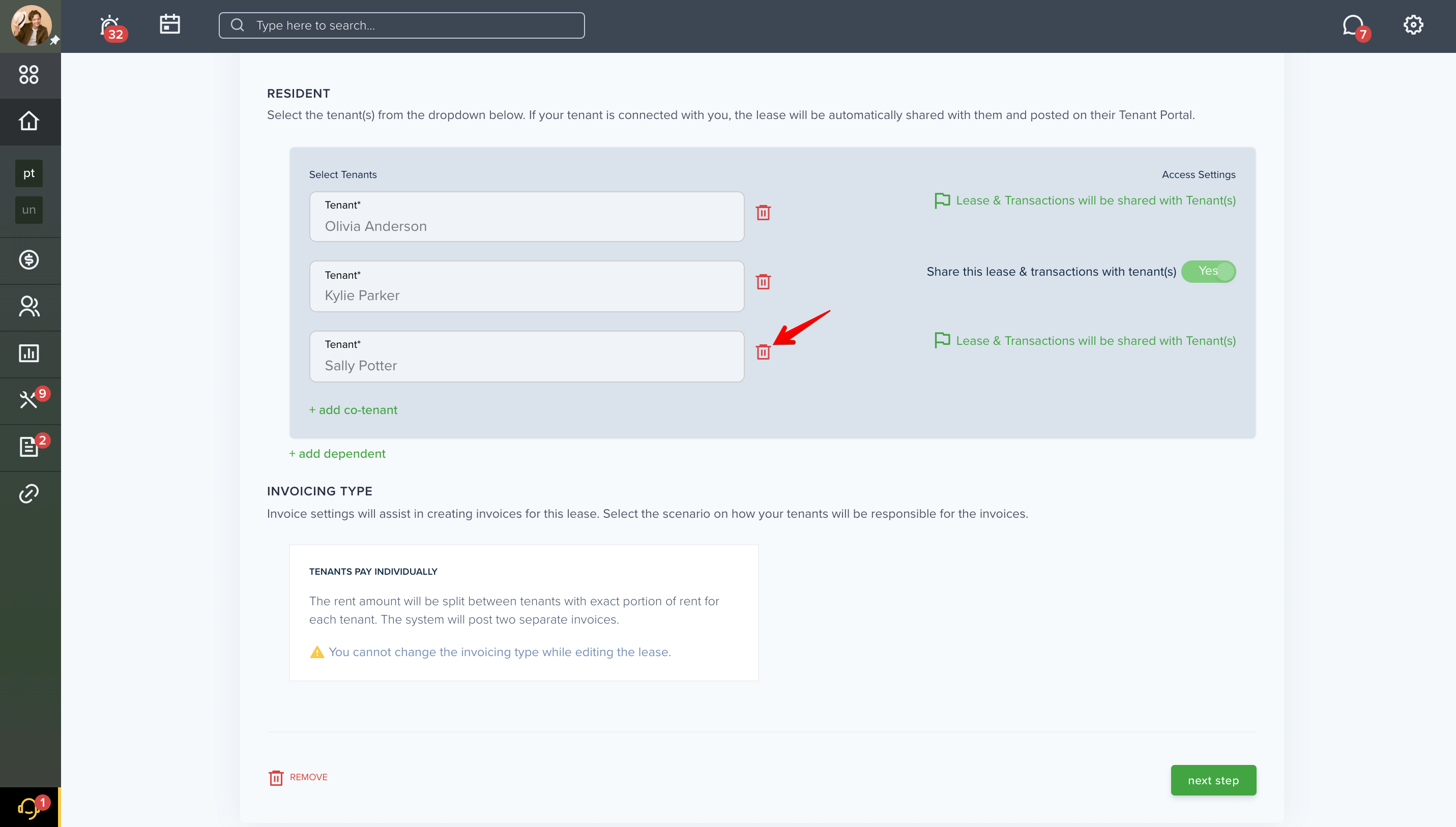Click the search magnifier icon
This screenshot has height=827, width=1456.
(x=238, y=25)
